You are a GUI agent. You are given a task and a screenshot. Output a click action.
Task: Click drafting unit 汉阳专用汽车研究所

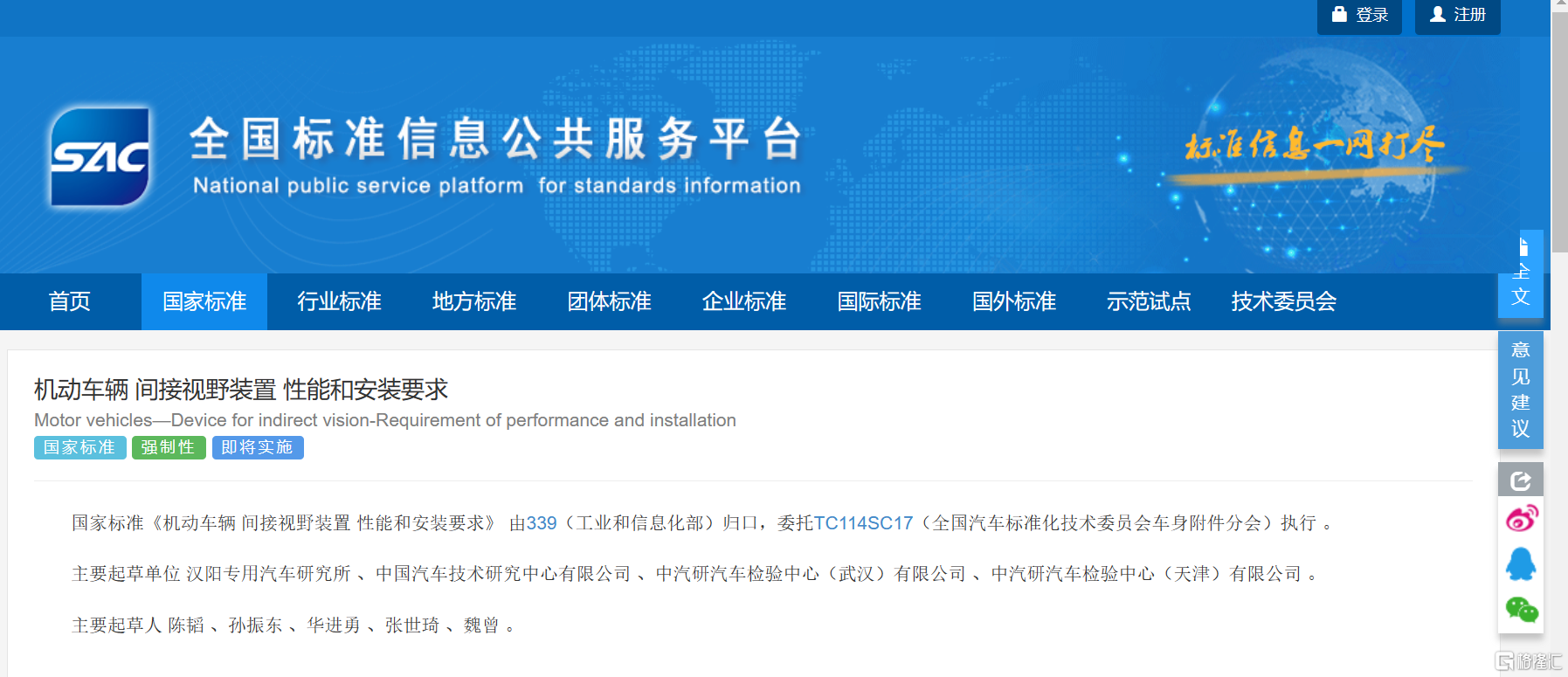tap(268, 574)
